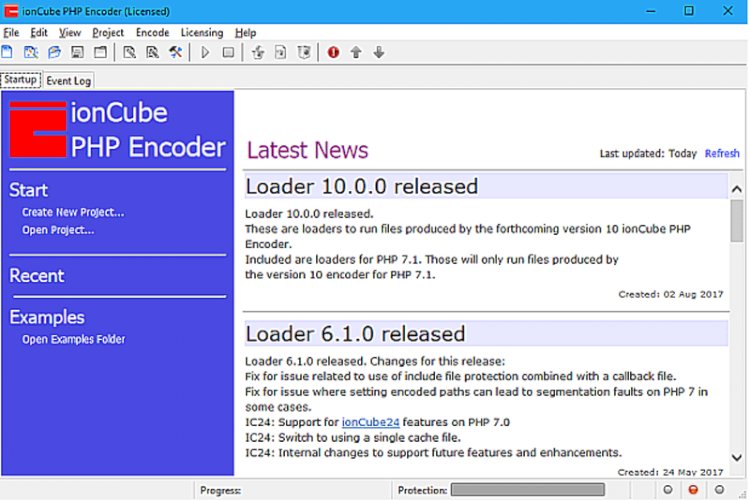The image size is (750, 501).
Task: Click the ionCube application icon in title bar
Action: [x=11, y=11]
